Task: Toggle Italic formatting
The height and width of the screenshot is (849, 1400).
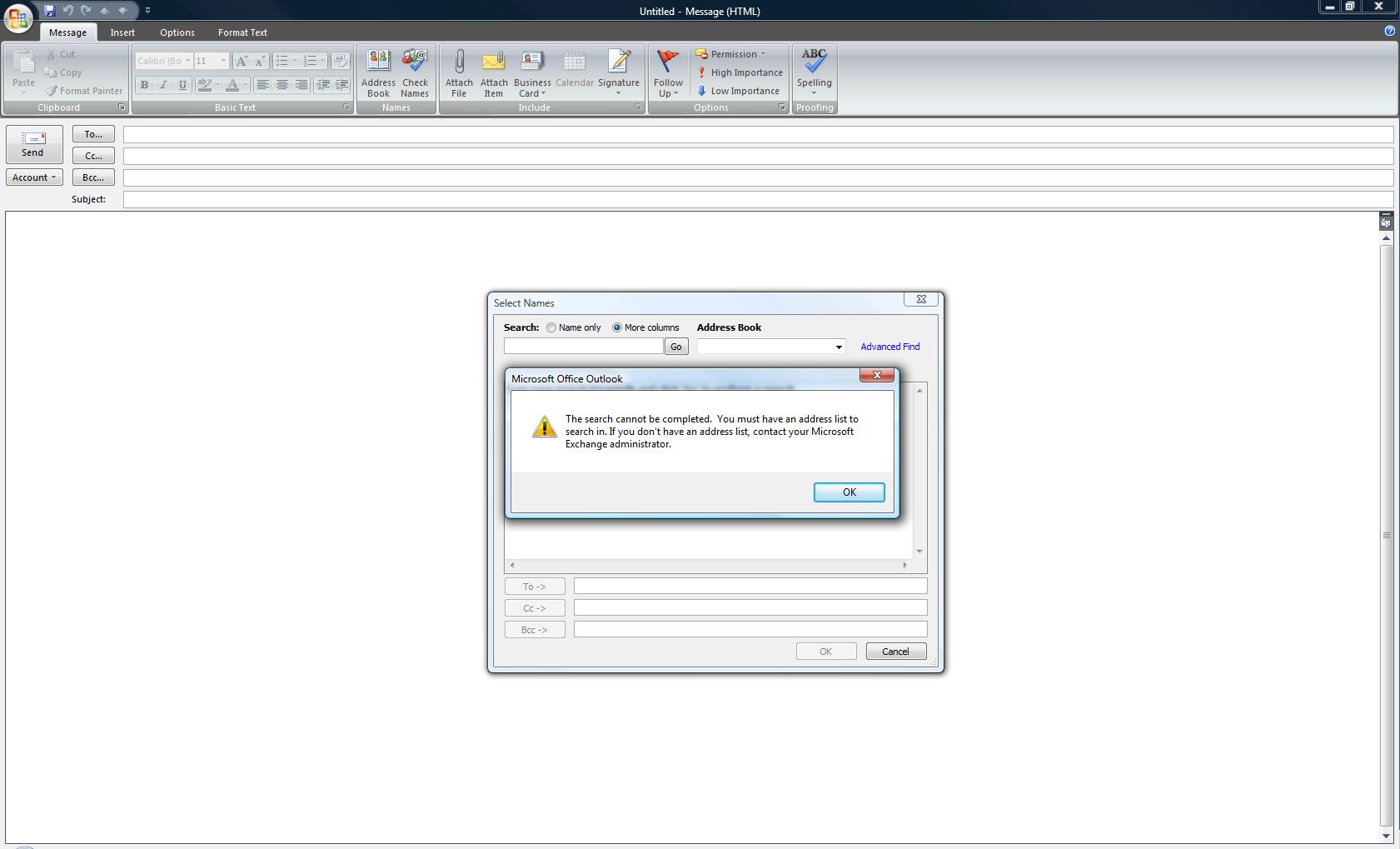Action: tap(163, 85)
